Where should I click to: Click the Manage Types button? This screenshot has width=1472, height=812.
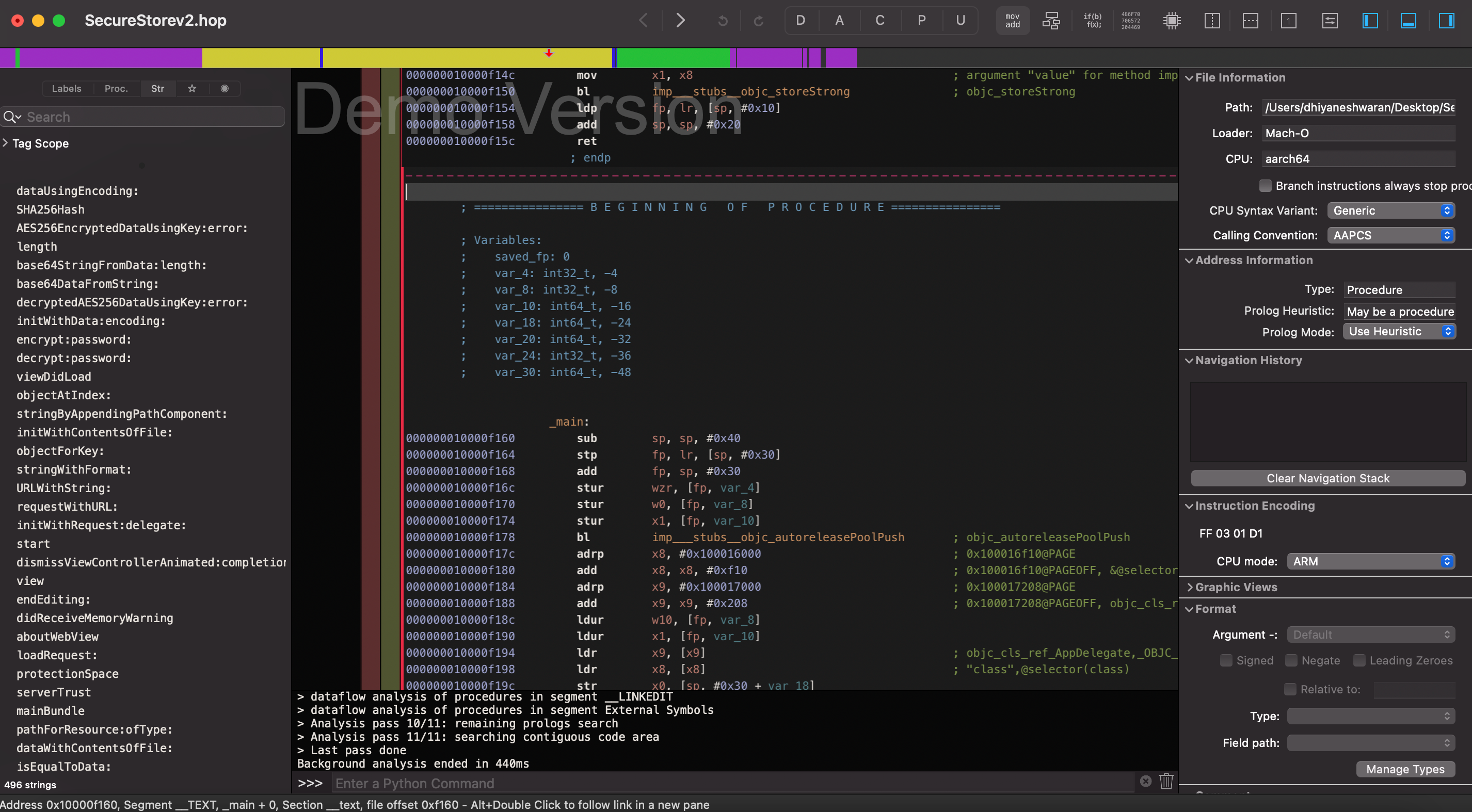[1405, 769]
